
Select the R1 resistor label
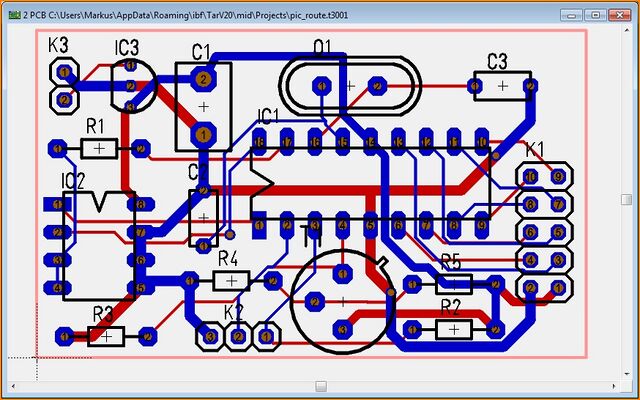95,127
